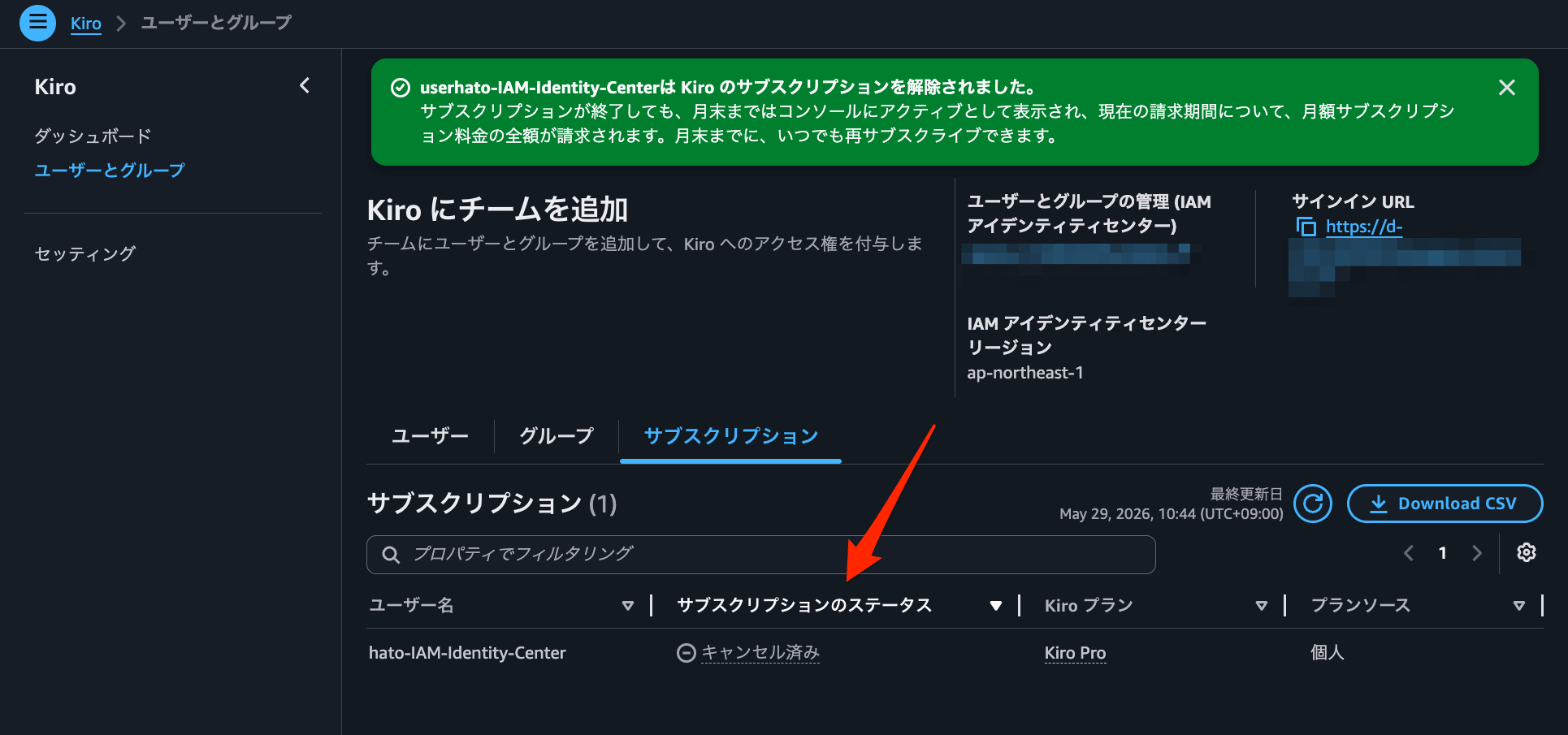Screen dimensions: 1568x735
Task: Go to previous page of subscriptions
Action: pos(1409,553)
